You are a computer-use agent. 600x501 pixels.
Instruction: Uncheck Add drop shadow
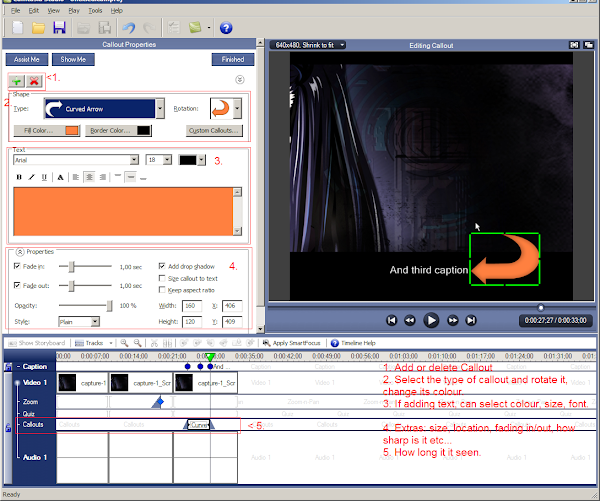click(164, 266)
